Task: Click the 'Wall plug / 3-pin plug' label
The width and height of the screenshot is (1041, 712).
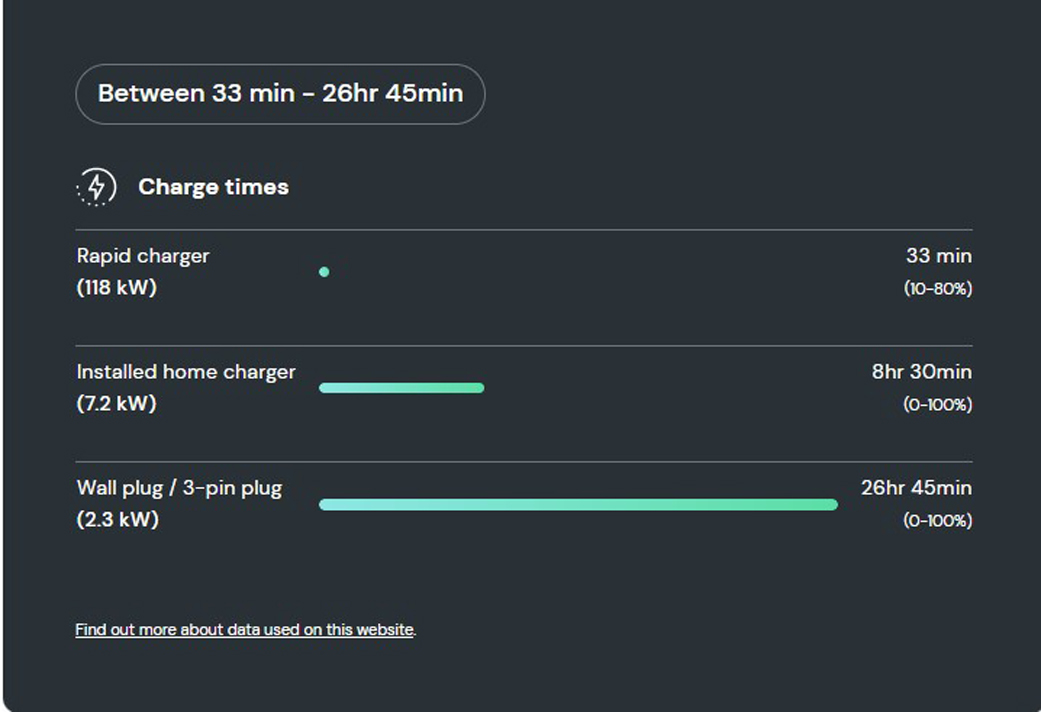Action: (x=179, y=488)
